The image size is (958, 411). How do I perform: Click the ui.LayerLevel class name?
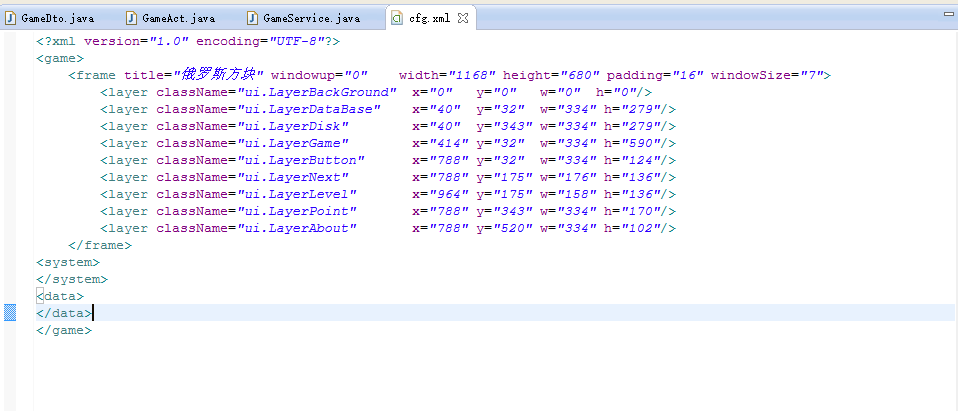pyautogui.click(x=296, y=194)
